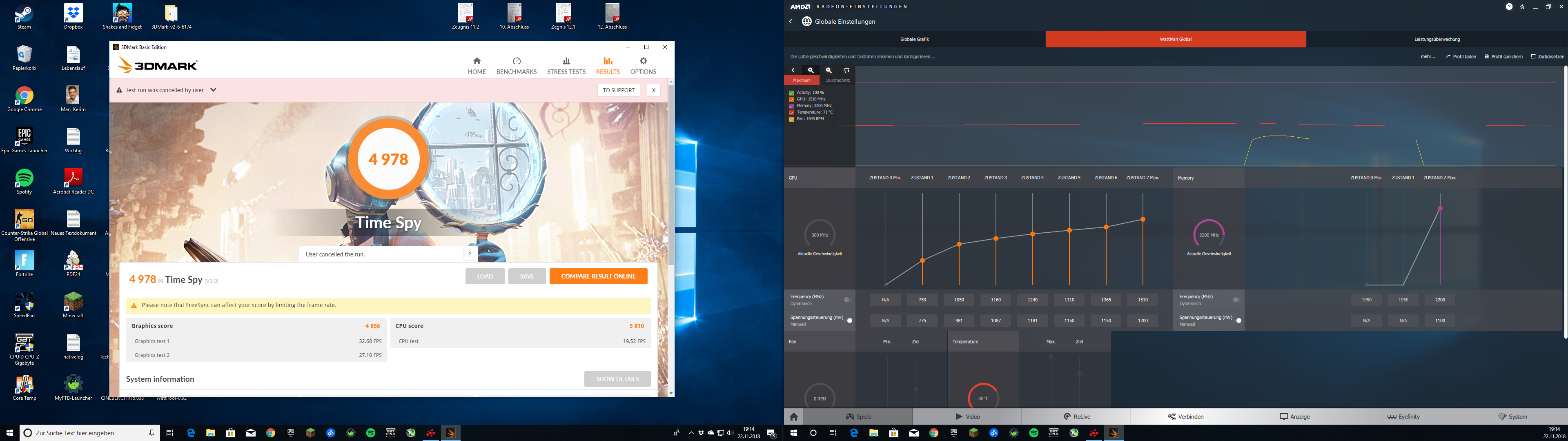
Task: Launch Shakes and Fidget from the desktop
Action: click(122, 16)
